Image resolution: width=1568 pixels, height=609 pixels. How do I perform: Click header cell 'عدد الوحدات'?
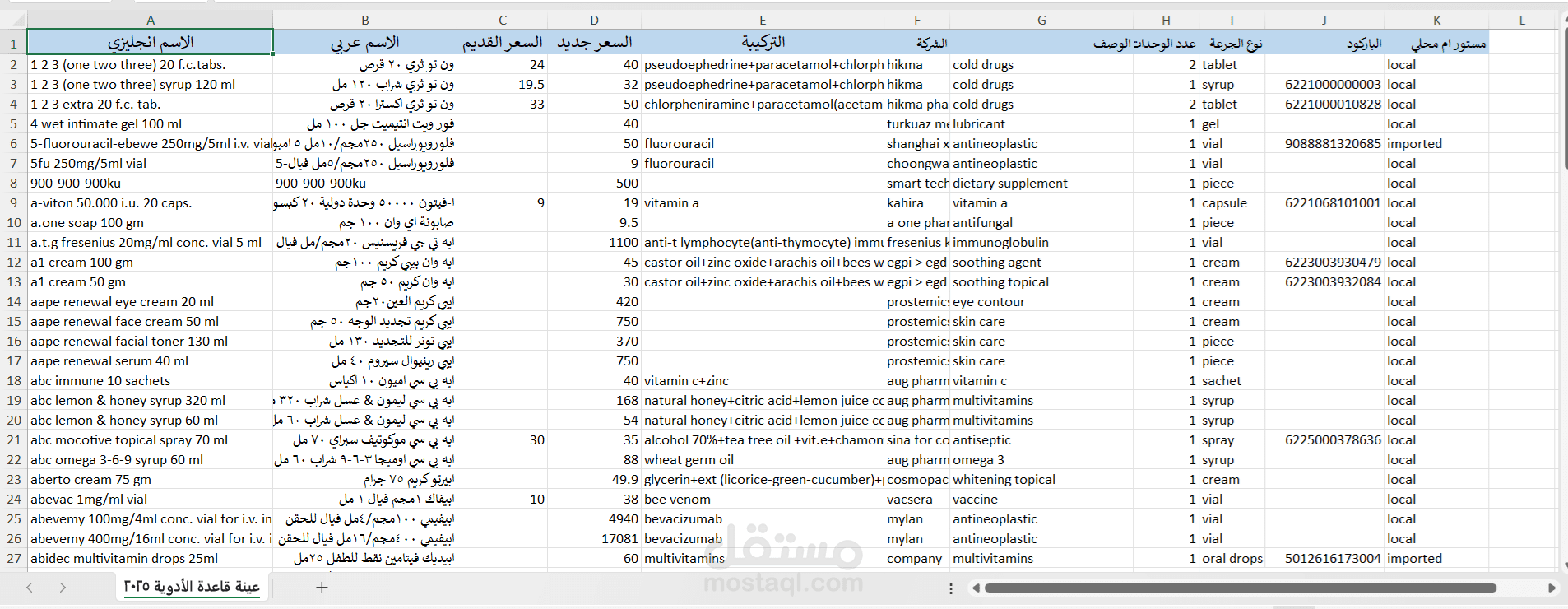tap(1166, 43)
